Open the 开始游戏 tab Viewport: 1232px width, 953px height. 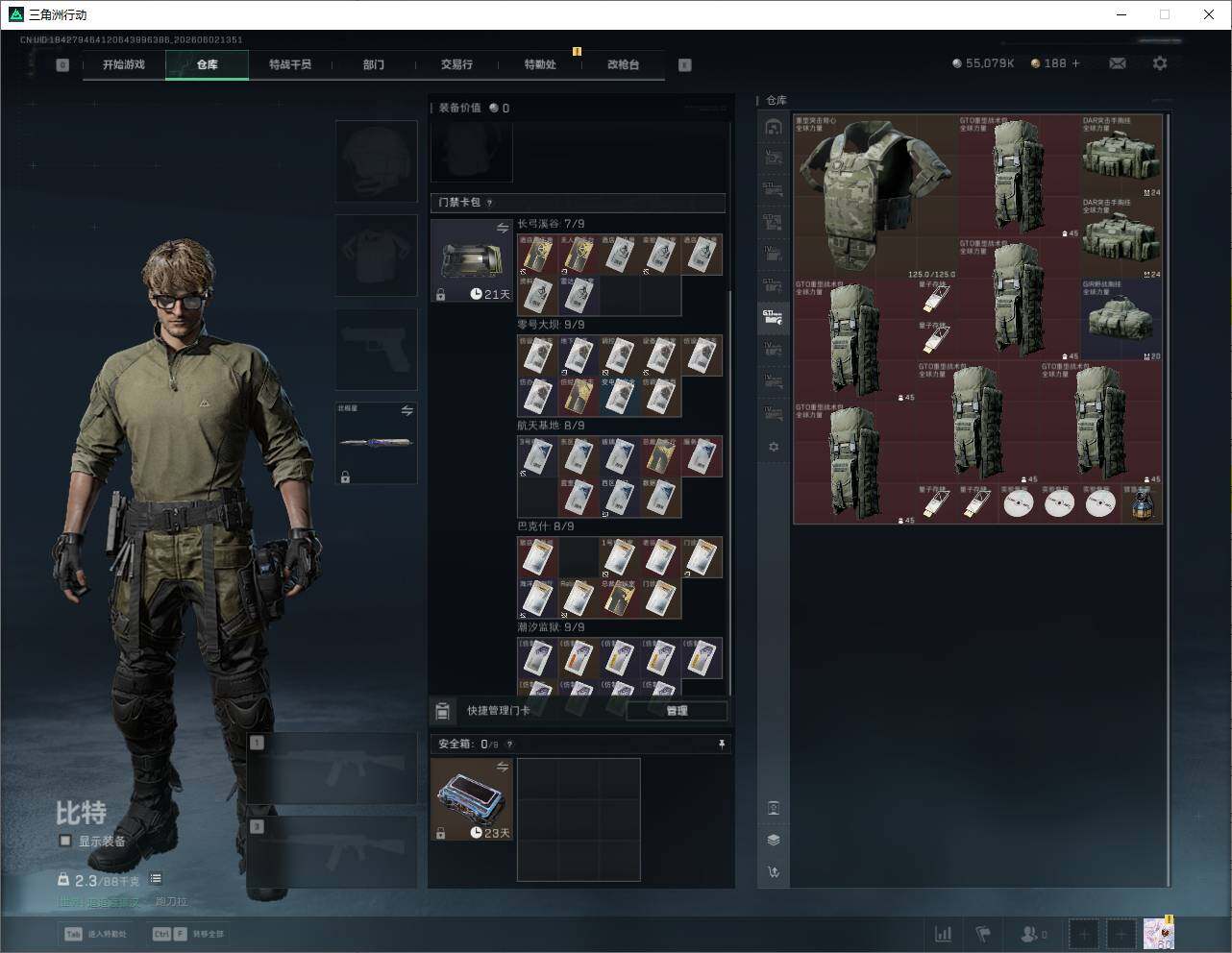point(124,64)
